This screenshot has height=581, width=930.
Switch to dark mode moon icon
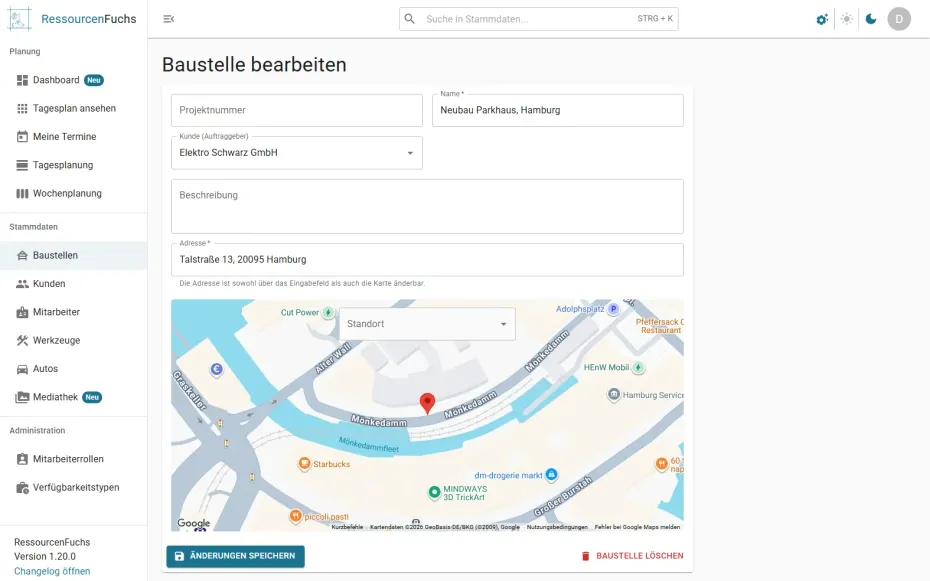pos(871,19)
